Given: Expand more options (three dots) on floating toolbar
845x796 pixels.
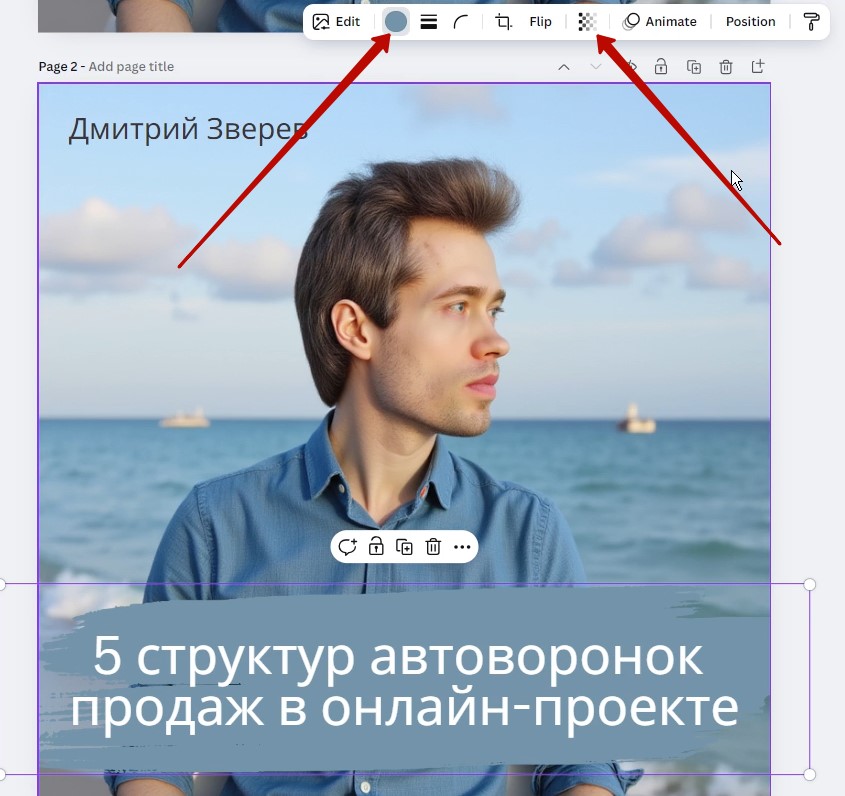Looking at the screenshot, I should click(462, 547).
